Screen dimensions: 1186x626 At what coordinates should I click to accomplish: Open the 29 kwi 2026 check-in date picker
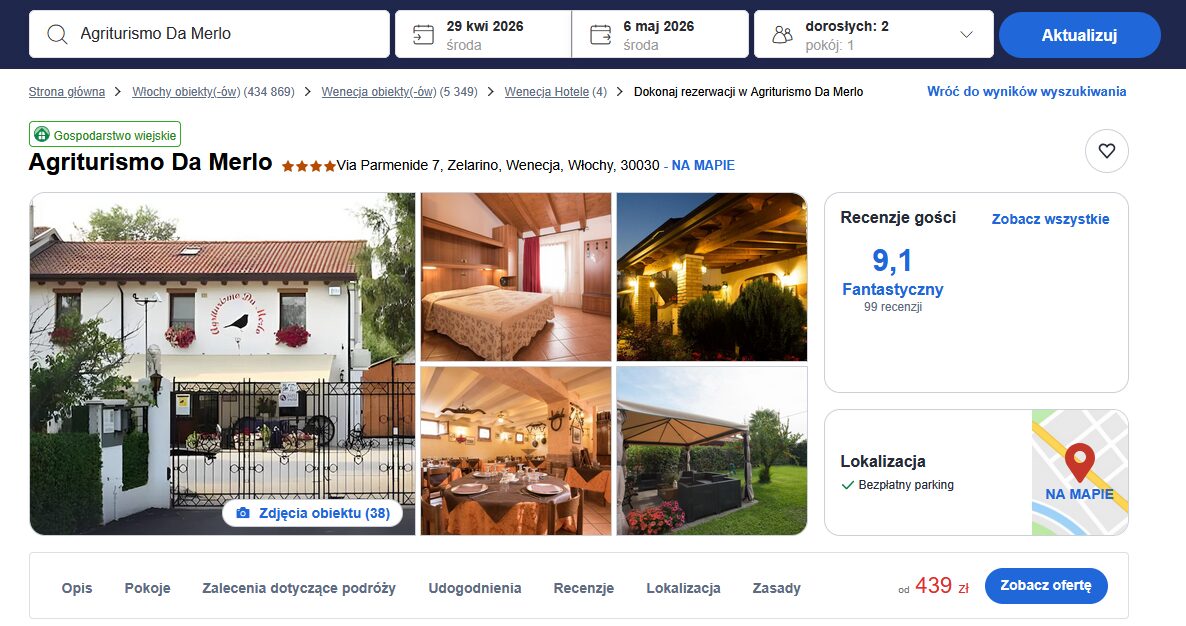click(x=483, y=34)
